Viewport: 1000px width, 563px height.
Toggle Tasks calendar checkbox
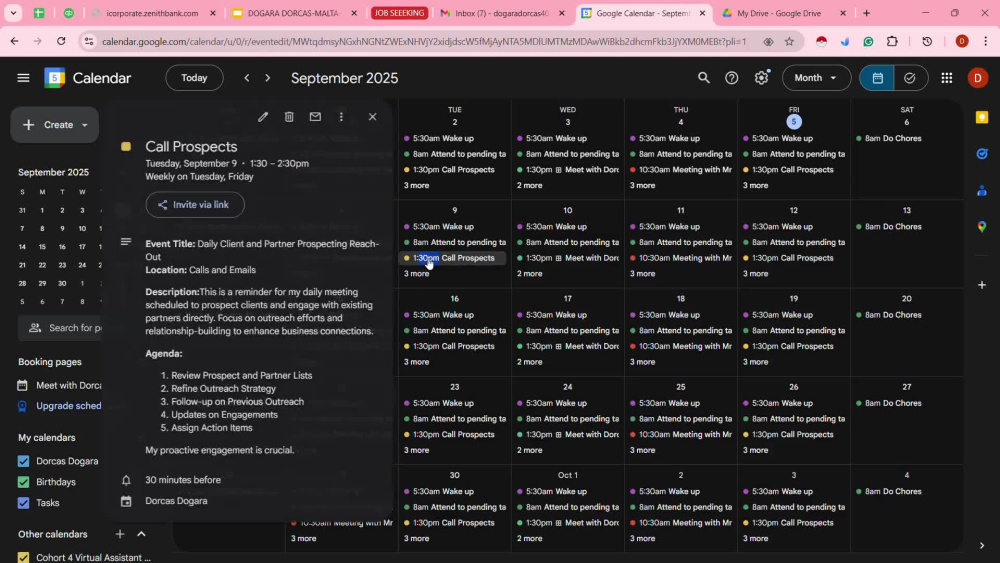click(24, 503)
